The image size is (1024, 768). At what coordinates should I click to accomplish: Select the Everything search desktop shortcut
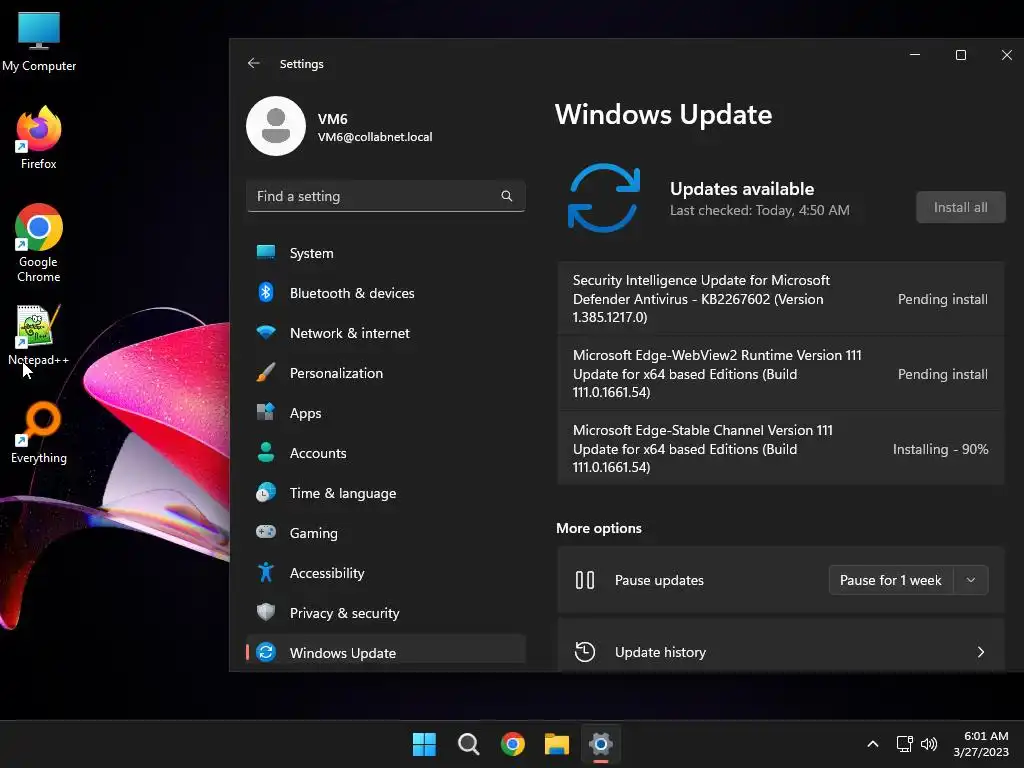[x=39, y=432]
